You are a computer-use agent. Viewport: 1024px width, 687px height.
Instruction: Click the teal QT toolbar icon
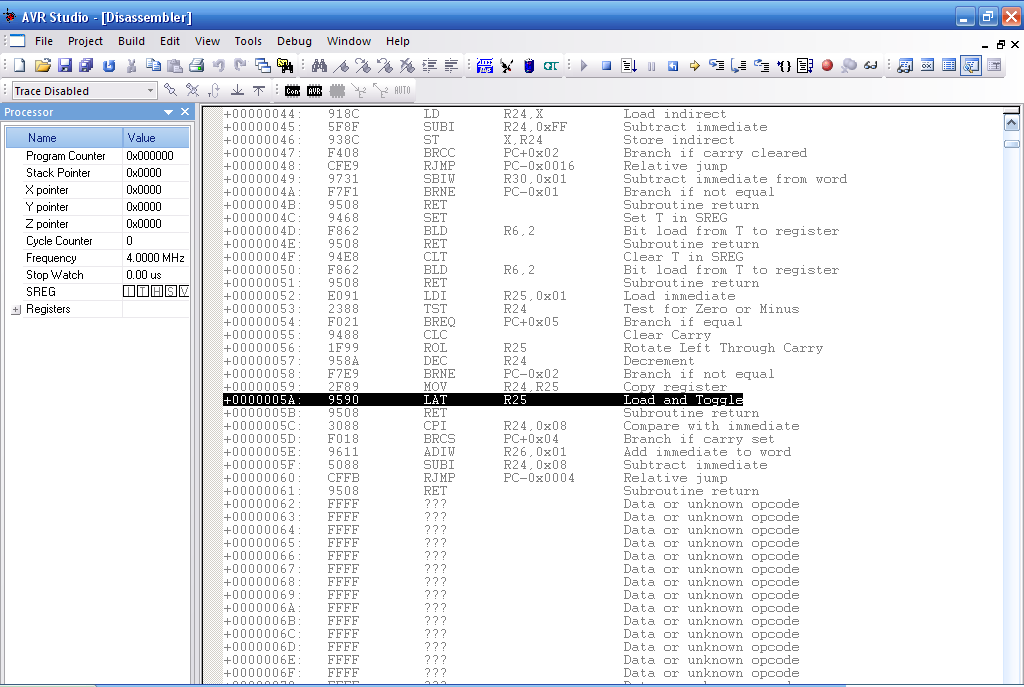(551, 65)
